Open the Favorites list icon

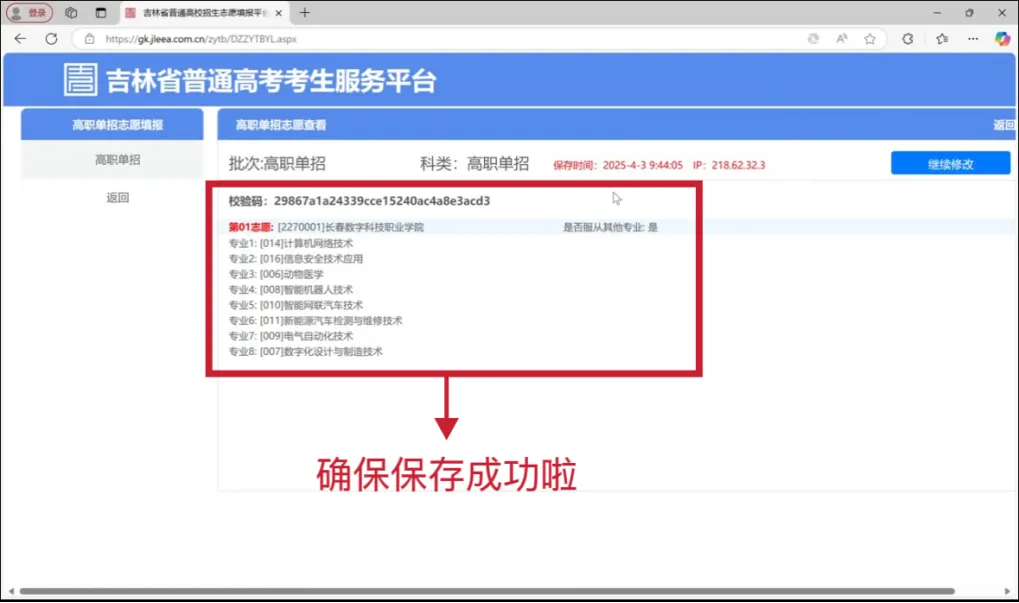(942, 39)
